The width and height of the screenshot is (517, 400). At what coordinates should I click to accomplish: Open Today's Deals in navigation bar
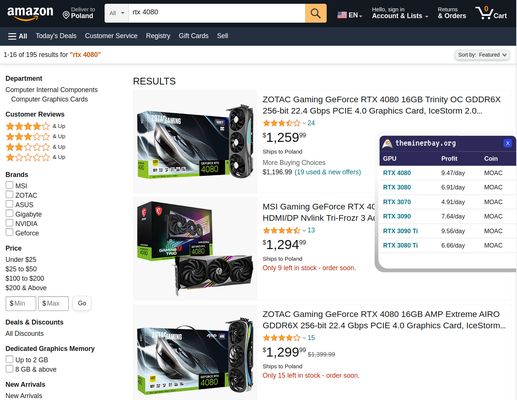click(x=56, y=36)
